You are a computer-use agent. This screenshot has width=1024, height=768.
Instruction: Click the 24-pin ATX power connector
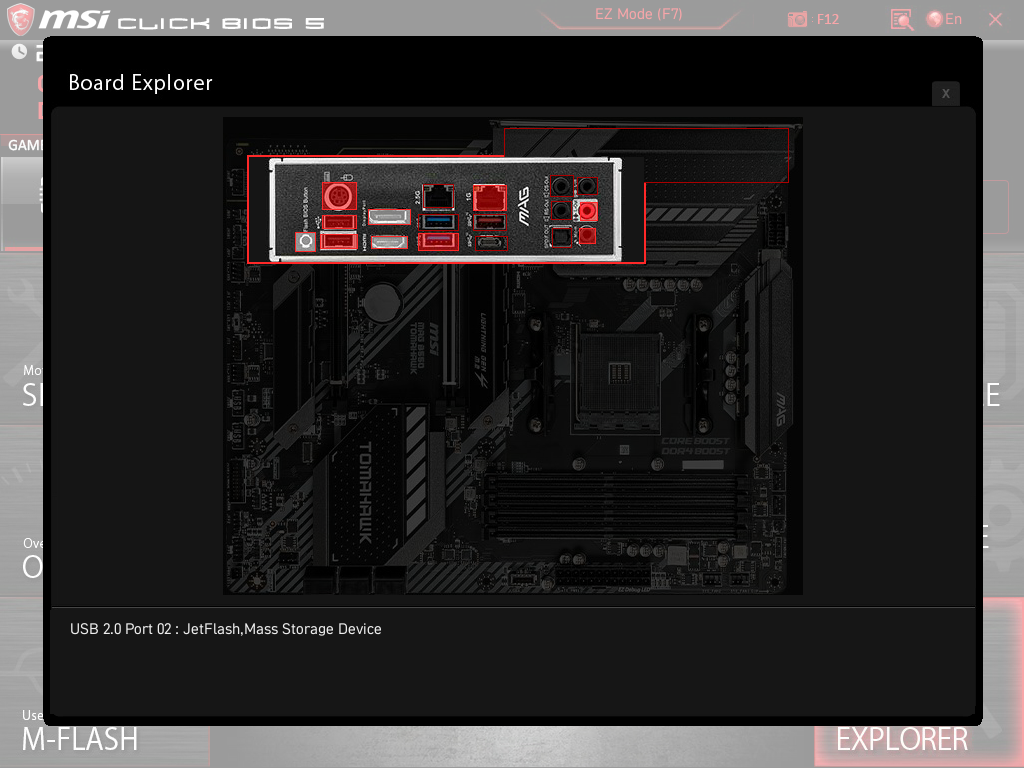coord(601,578)
